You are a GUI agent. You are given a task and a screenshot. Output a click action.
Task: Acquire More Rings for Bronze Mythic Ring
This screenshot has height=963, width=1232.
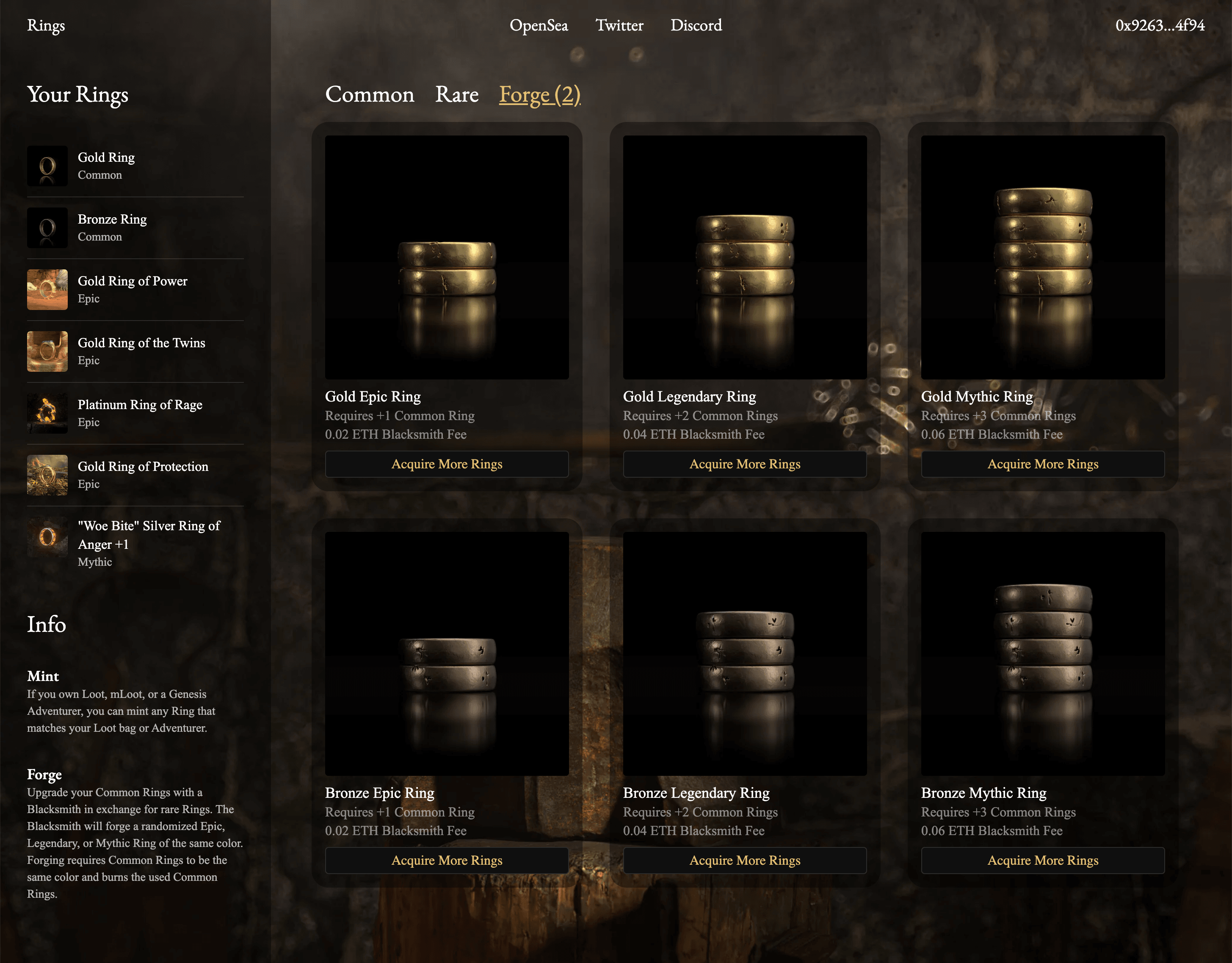click(x=1043, y=861)
